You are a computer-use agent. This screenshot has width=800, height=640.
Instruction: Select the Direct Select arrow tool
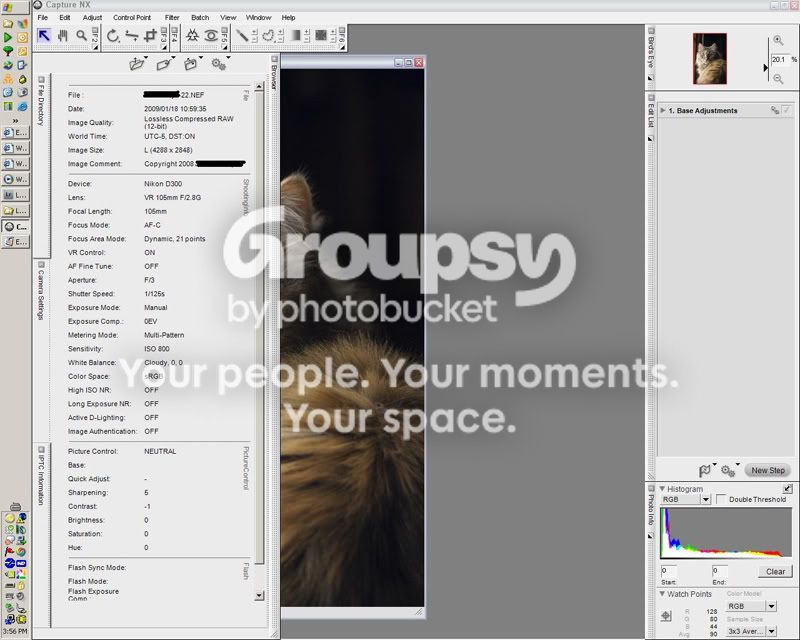(x=44, y=36)
